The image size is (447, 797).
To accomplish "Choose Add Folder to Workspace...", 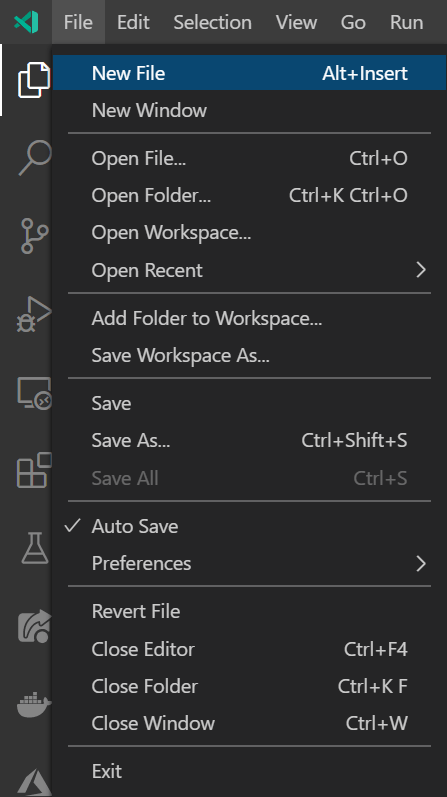I will (x=249, y=318).
